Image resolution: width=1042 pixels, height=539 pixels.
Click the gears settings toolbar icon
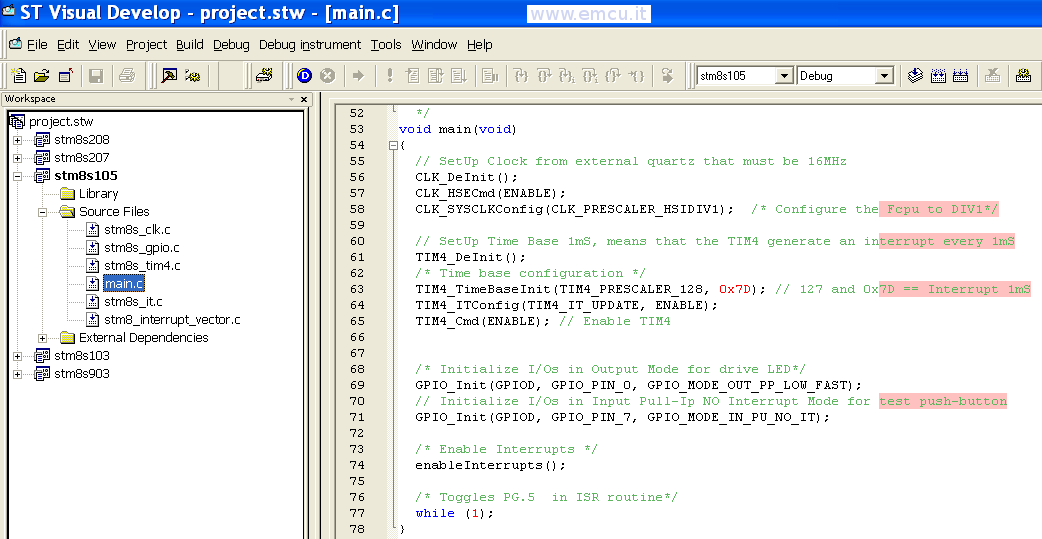193,76
